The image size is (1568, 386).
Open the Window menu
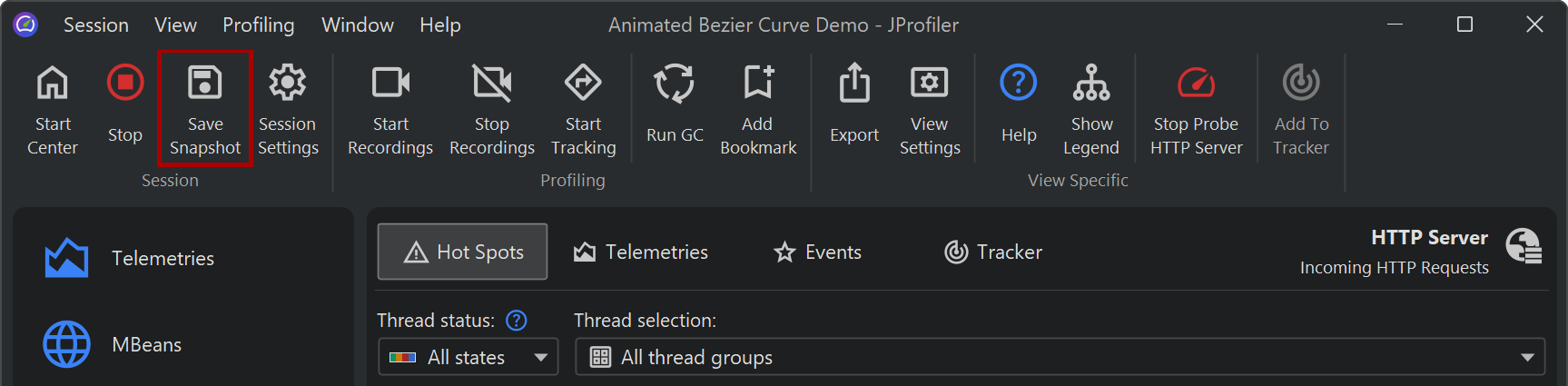[357, 25]
